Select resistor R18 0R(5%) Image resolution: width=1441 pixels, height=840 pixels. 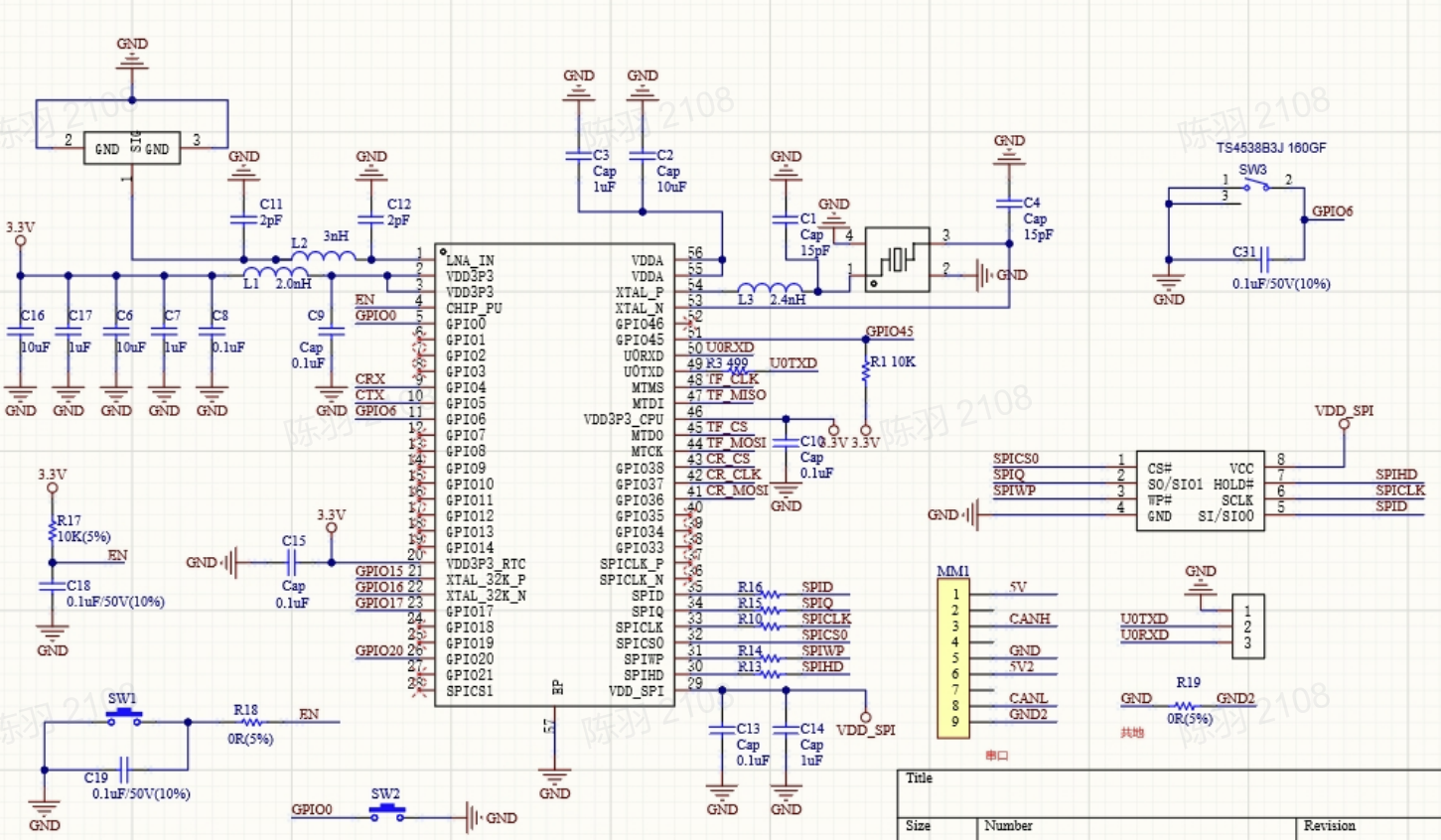point(252,722)
